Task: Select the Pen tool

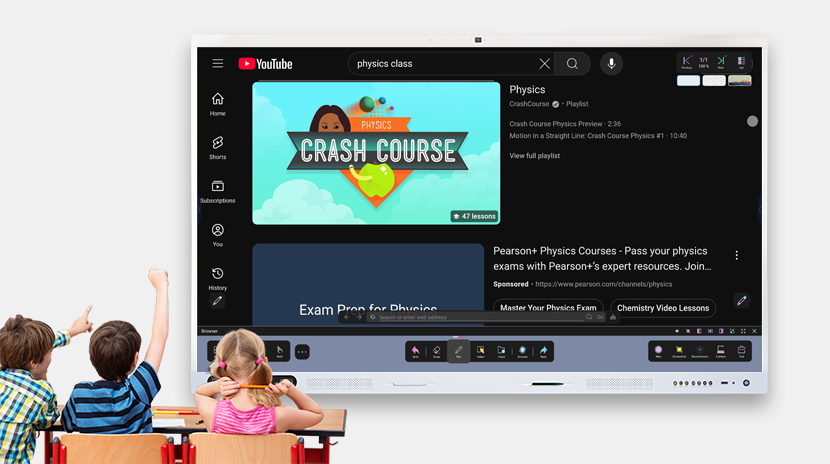Action: coord(458,351)
